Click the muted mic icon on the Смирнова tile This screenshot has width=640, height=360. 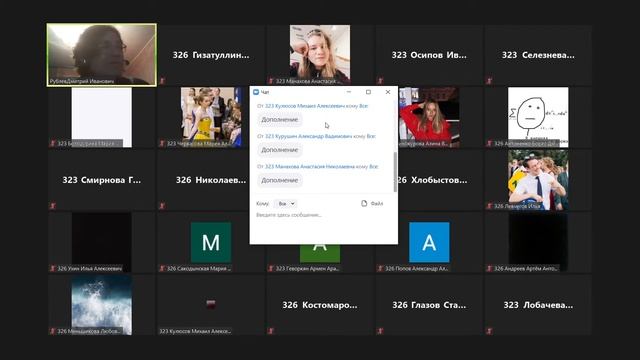tap(53, 206)
